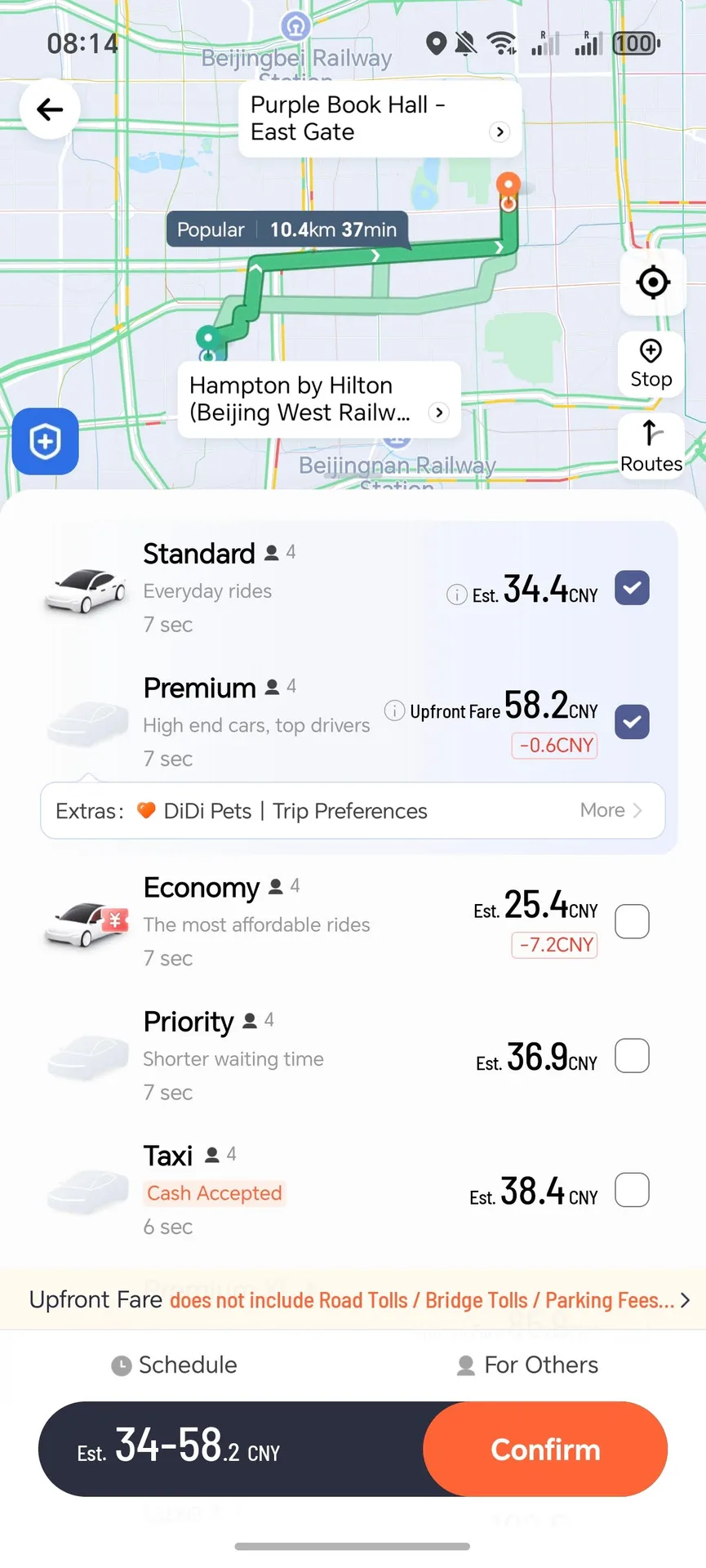Open Trip Preferences
The width and height of the screenshot is (706, 1568).
pyautogui.click(x=350, y=811)
